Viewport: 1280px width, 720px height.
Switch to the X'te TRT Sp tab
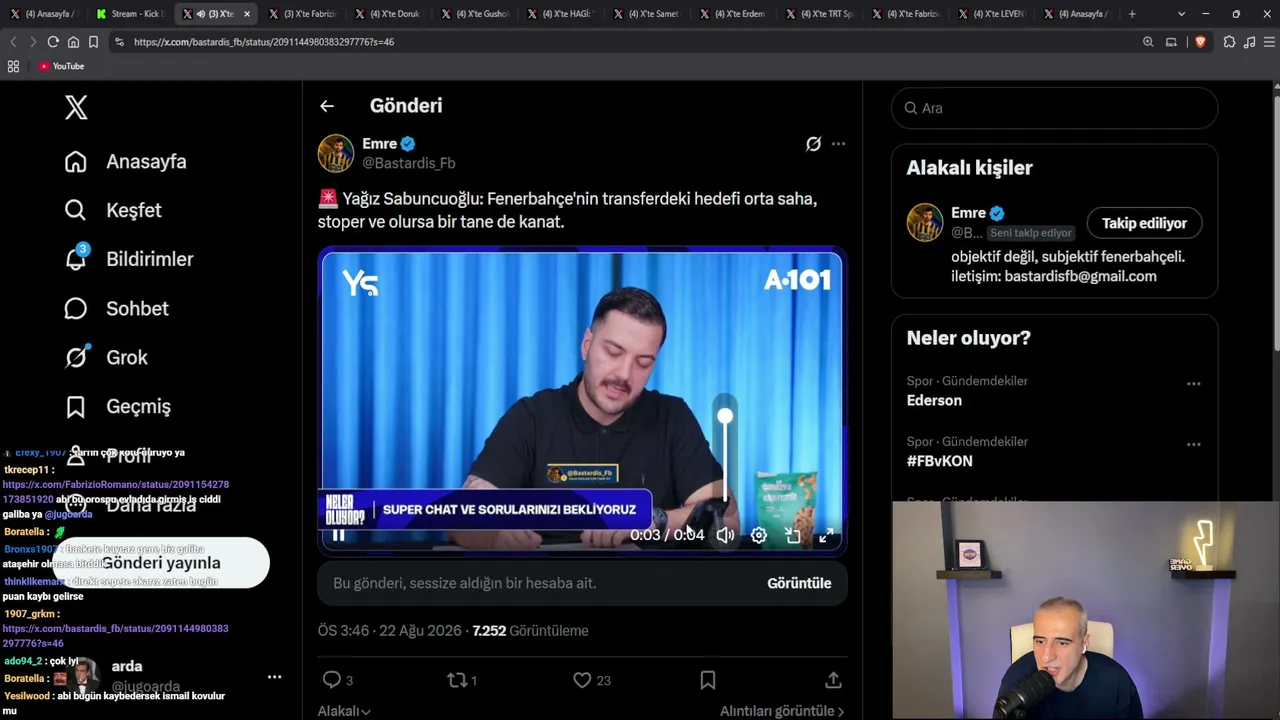click(x=818, y=14)
